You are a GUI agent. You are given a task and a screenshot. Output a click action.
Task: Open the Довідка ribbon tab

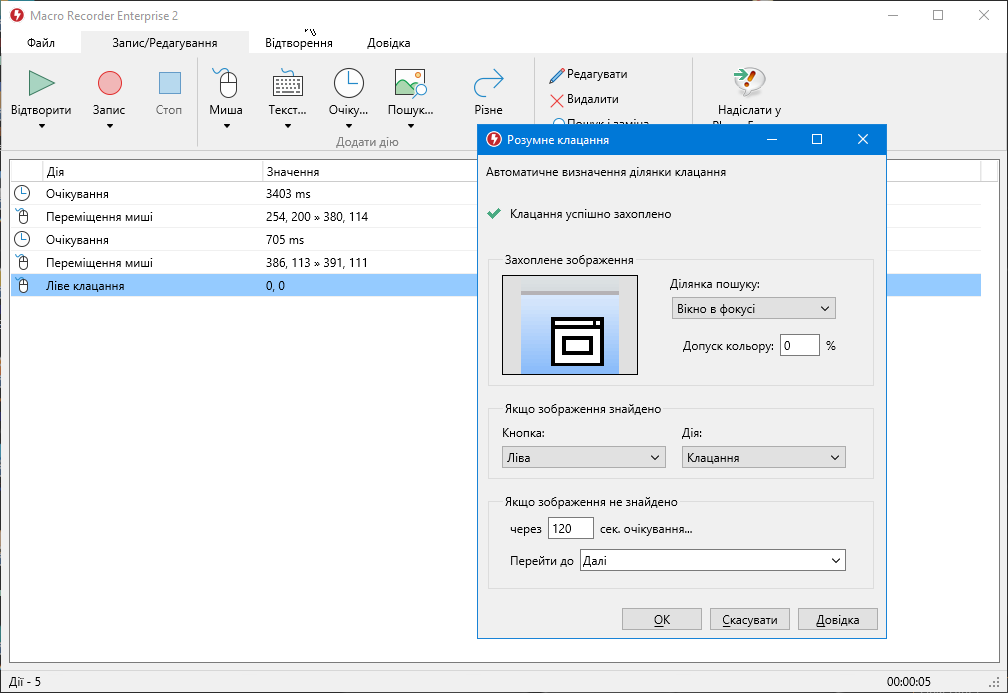pyautogui.click(x=388, y=43)
